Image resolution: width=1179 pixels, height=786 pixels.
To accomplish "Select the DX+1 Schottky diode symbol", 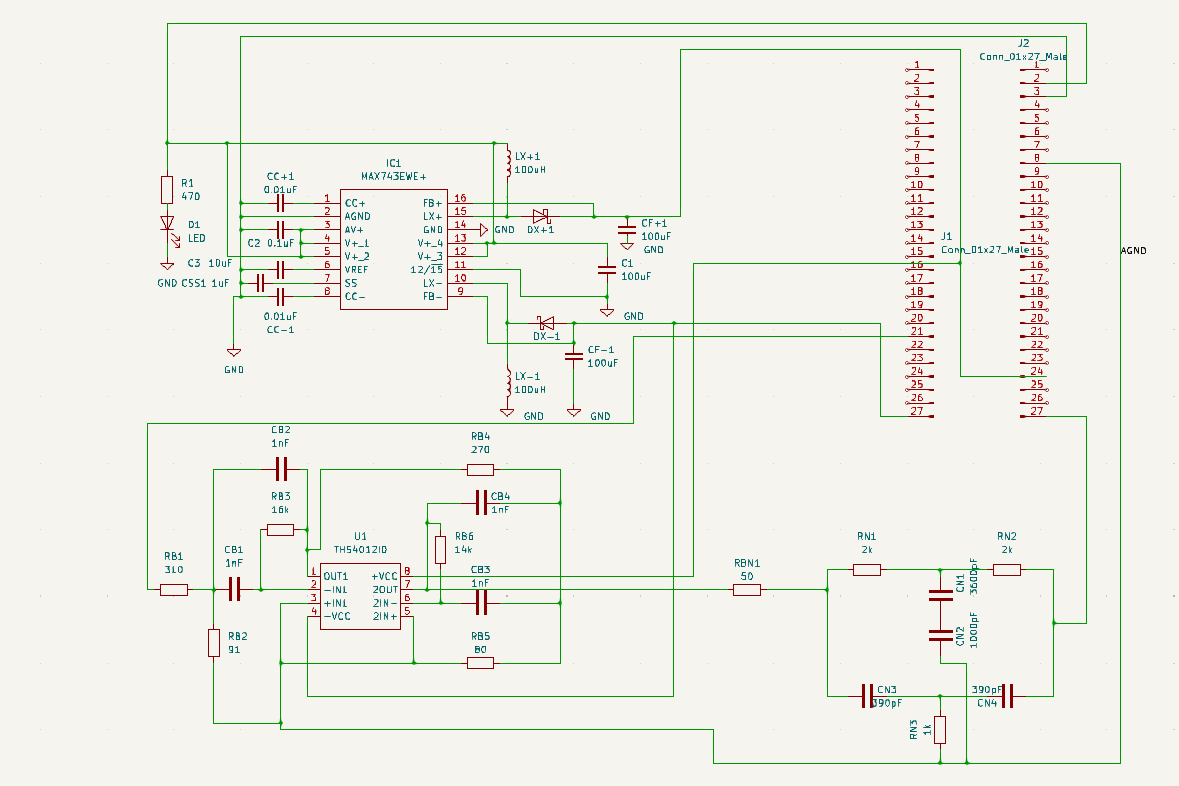I will pos(541,217).
